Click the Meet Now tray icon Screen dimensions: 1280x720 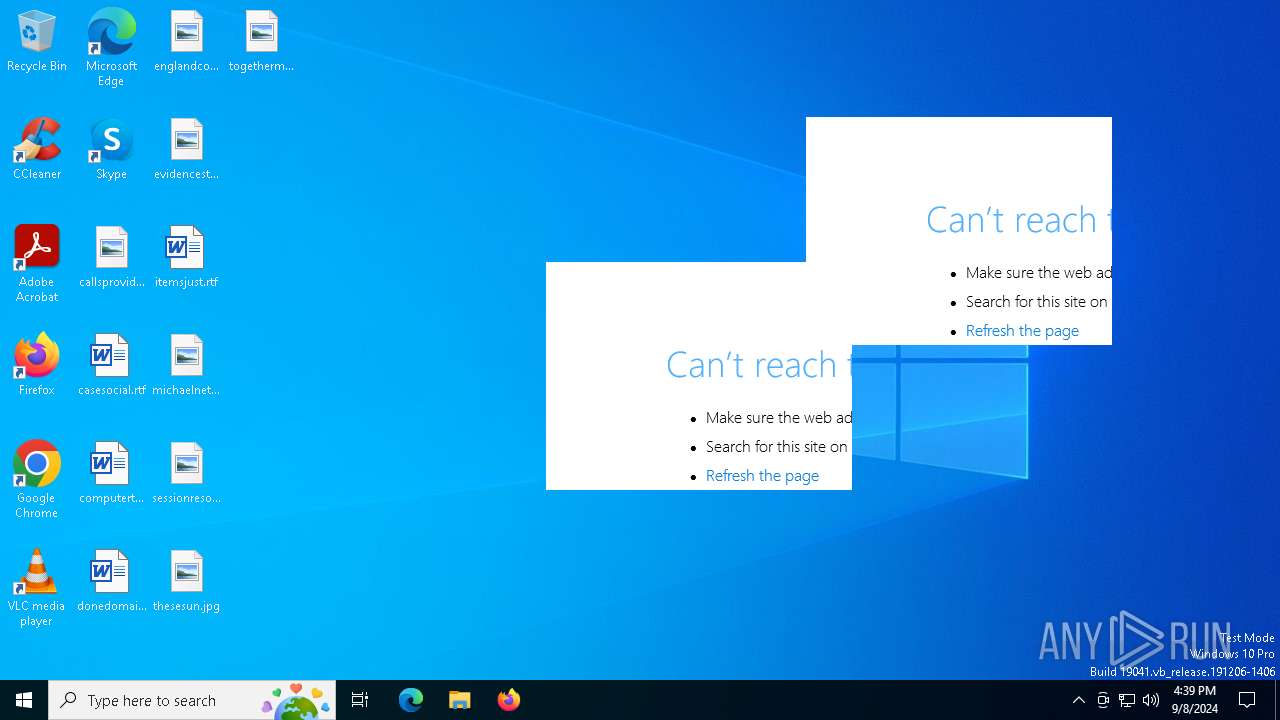coord(1103,700)
